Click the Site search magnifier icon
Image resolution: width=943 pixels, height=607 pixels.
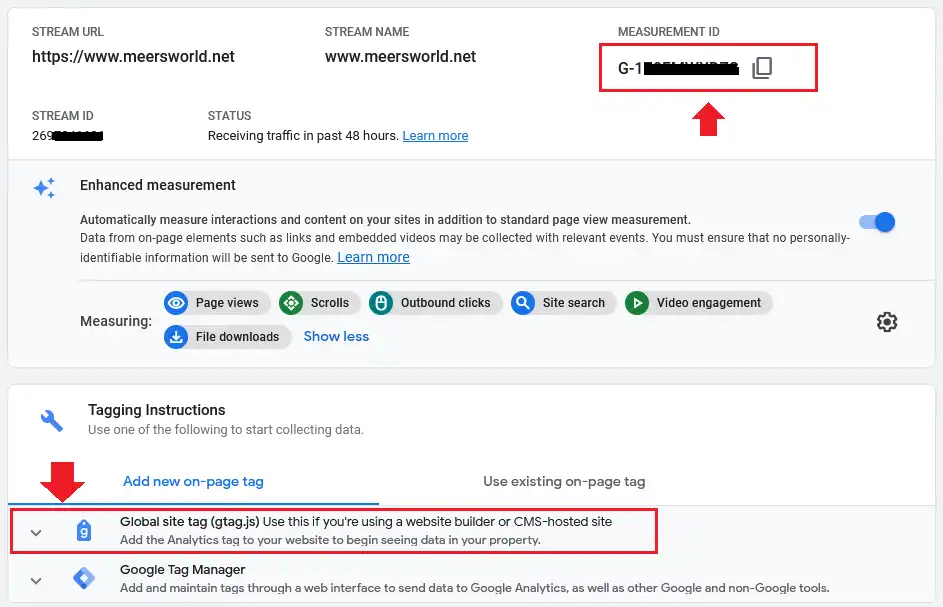point(523,303)
